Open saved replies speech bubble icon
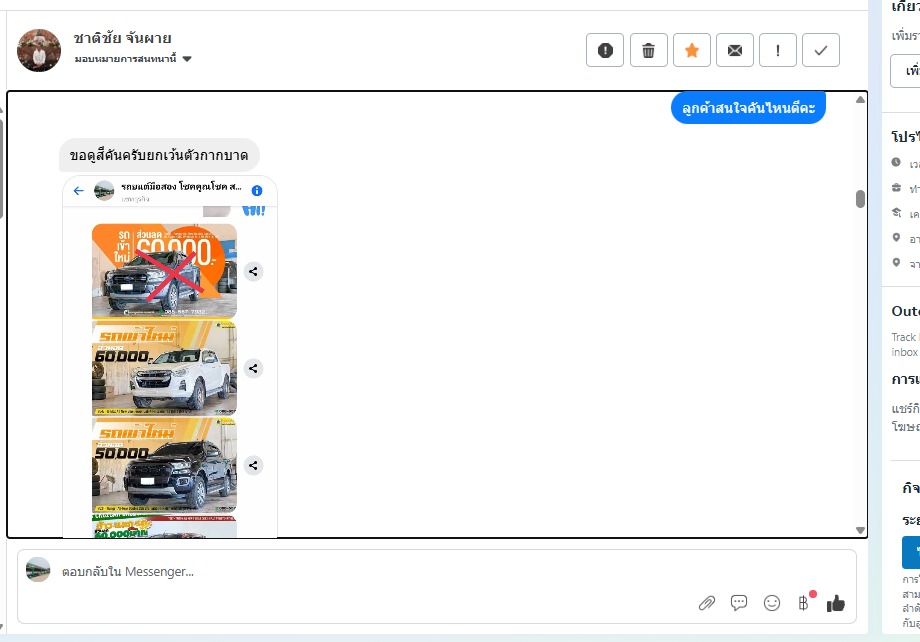Screen dimensions: 920x642 pyautogui.click(x=739, y=603)
